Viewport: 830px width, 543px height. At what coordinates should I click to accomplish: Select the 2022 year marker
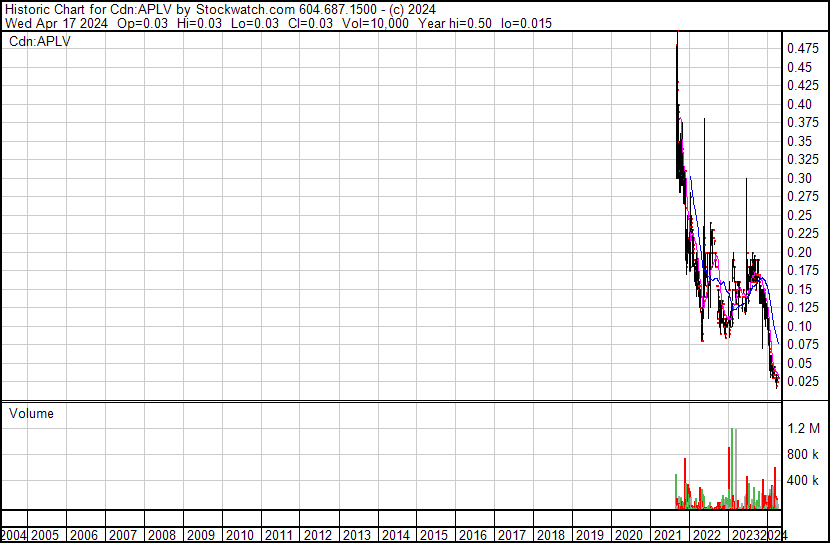point(705,535)
